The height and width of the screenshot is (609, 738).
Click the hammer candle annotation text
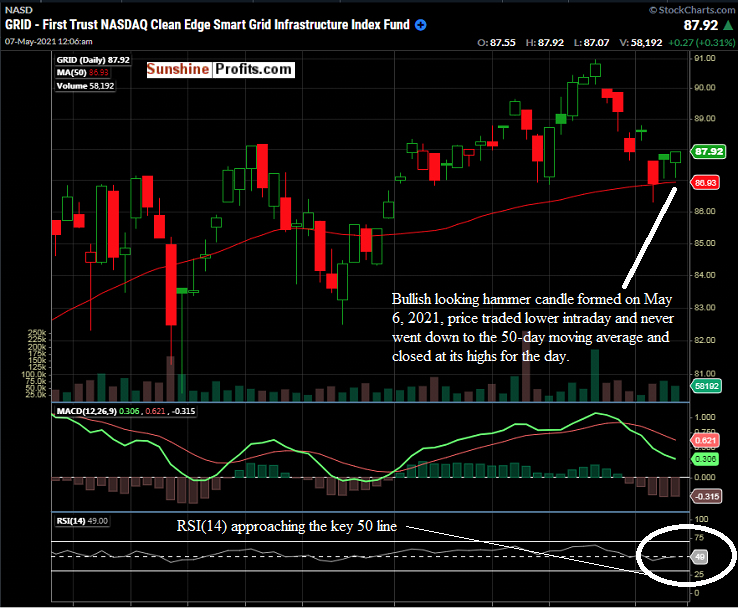pyautogui.click(x=532, y=328)
